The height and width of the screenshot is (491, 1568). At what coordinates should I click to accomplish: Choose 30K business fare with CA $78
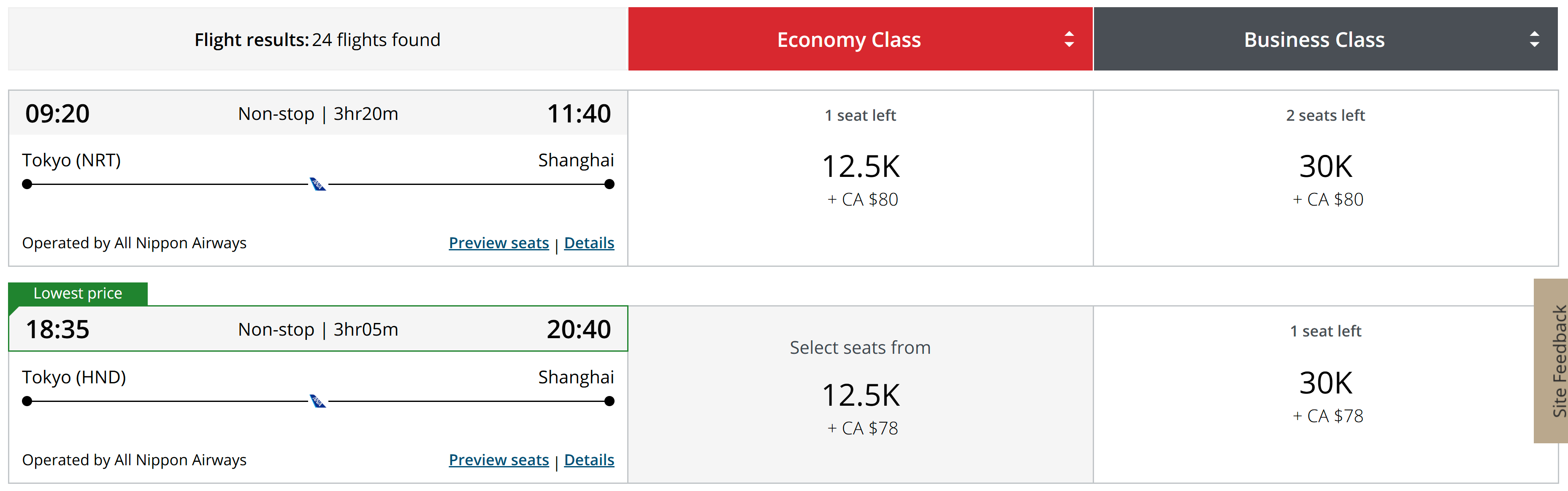click(x=1325, y=395)
